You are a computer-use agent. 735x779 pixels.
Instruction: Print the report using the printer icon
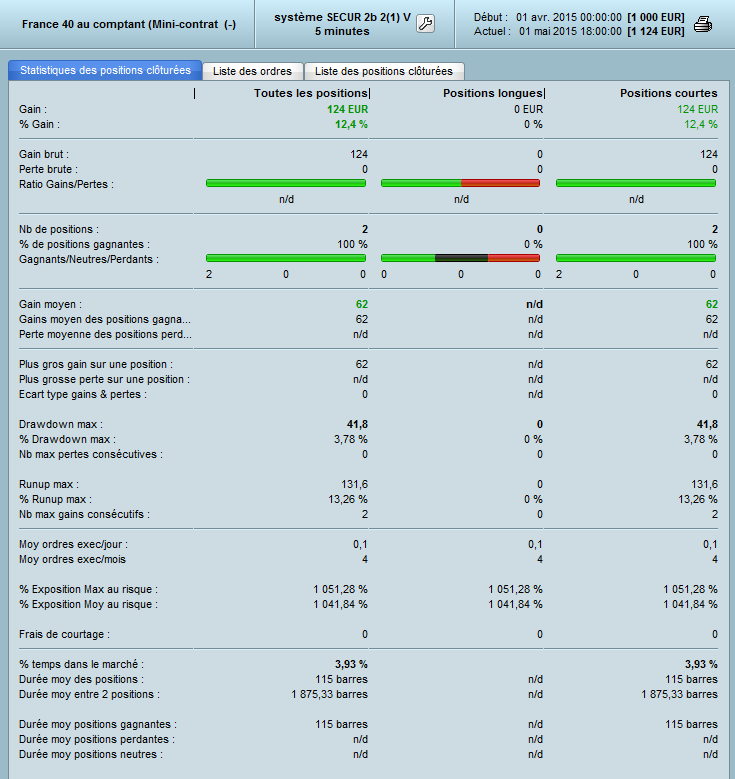[x=703, y=24]
